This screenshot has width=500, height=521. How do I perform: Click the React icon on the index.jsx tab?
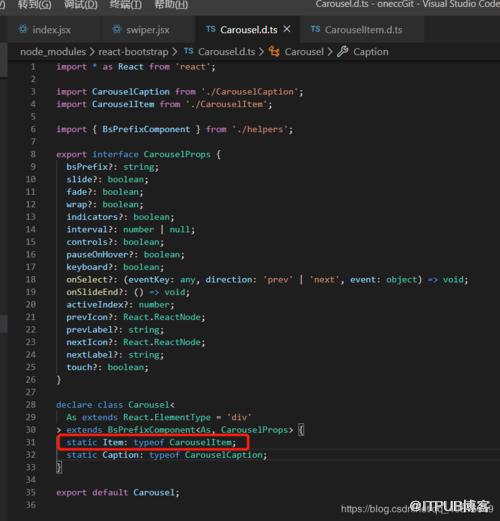click(23, 29)
